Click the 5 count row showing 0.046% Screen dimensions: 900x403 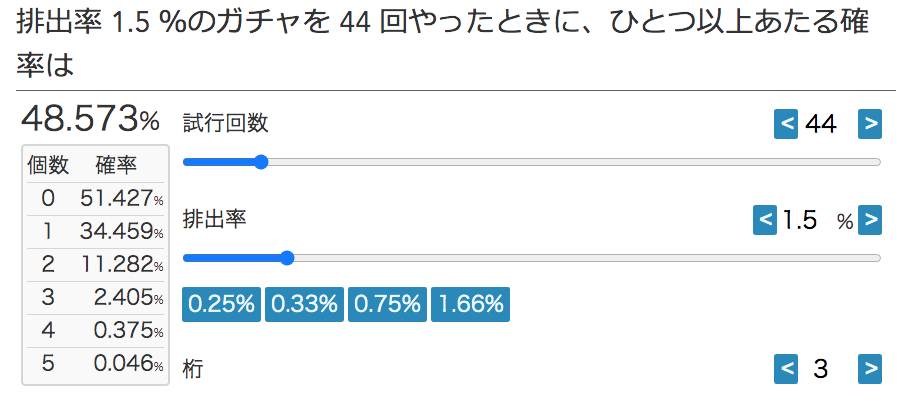[95, 363]
